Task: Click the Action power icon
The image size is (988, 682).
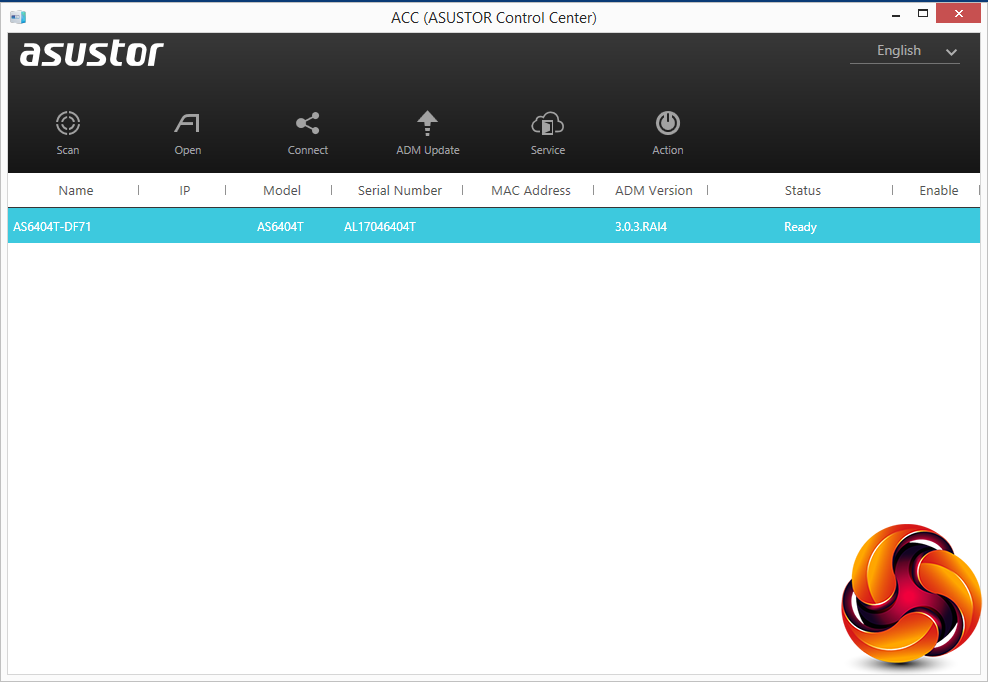Action: click(667, 124)
